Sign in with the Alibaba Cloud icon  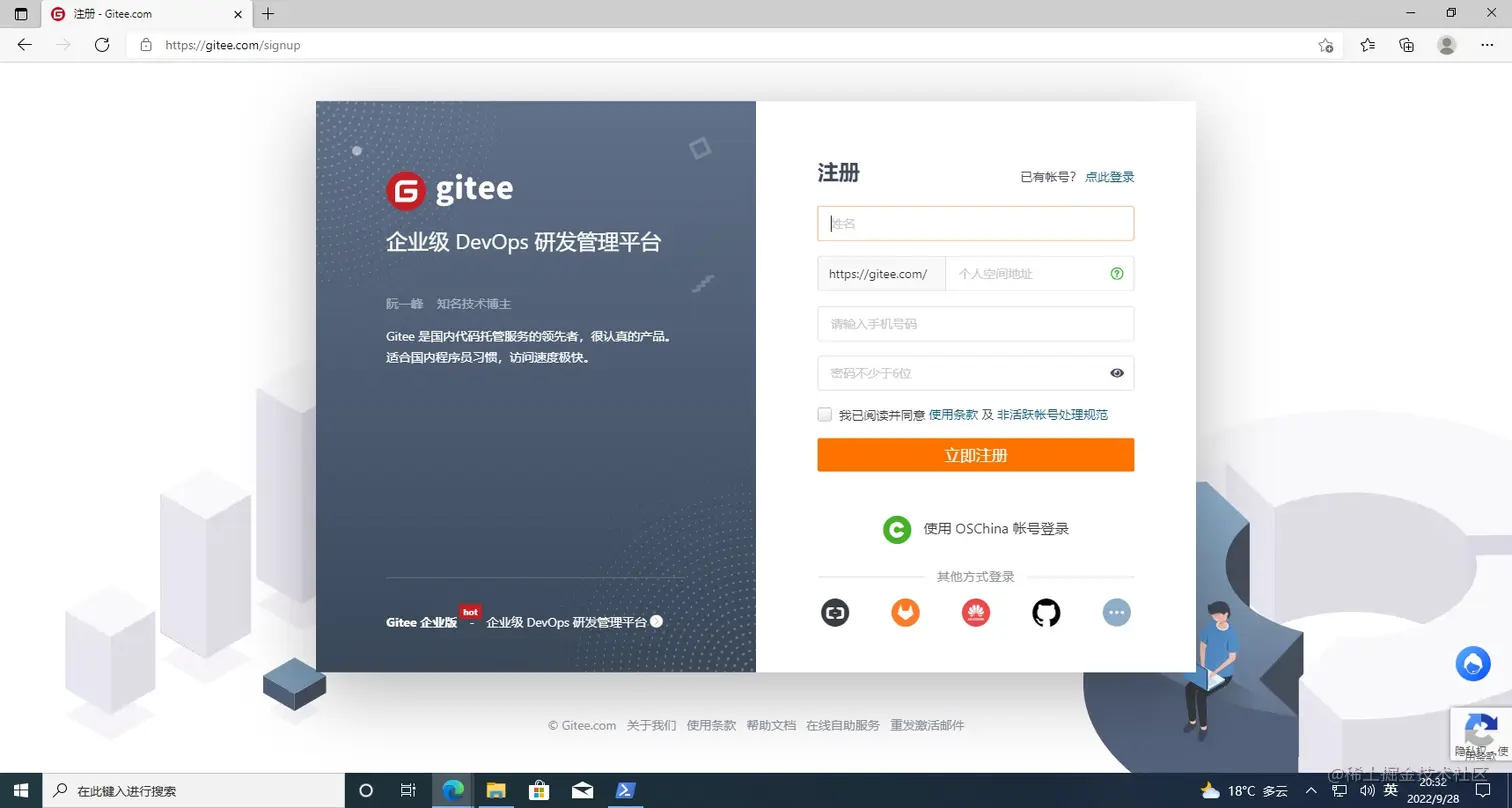pyautogui.click(x=835, y=612)
